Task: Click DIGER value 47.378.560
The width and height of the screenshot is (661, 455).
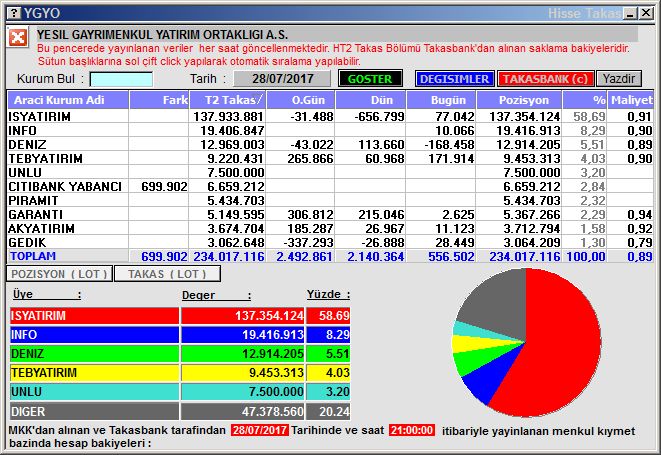Action: point(273,411)
